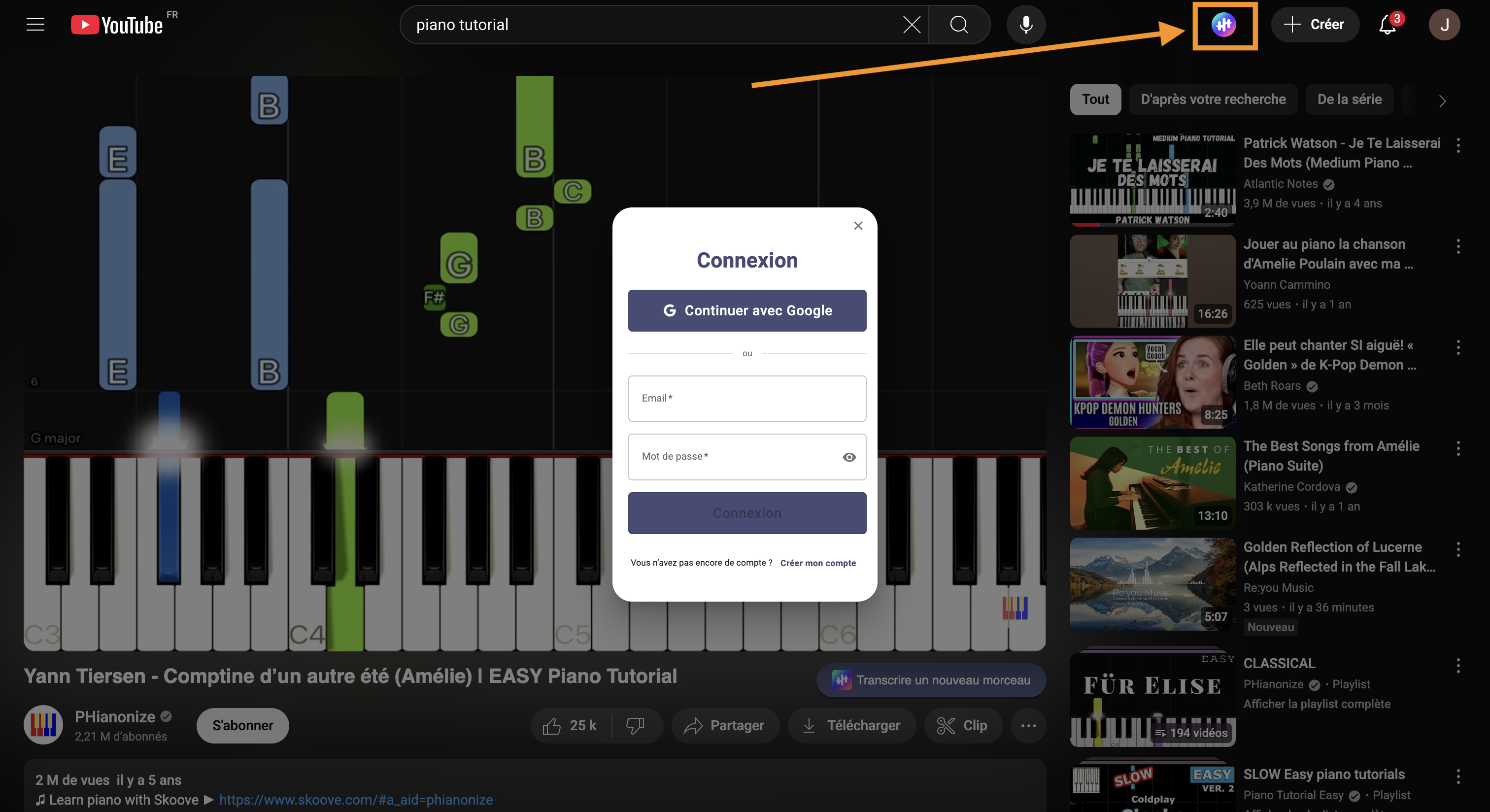Screen dimensions: 1490x812
Task: Click the piano transcription extension icon
Action: (x=1224, y=25)
